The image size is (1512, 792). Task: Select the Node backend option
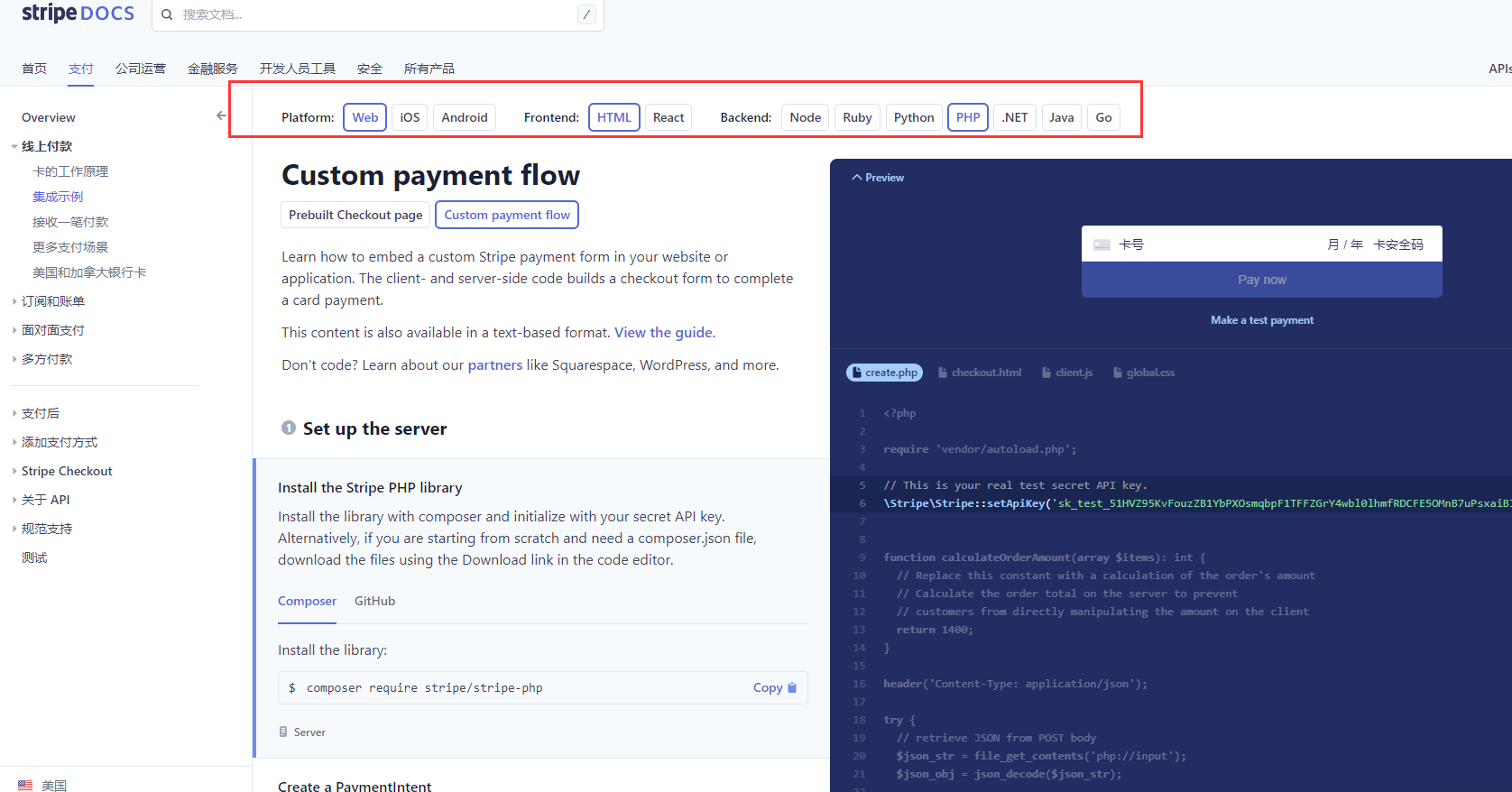pyautogui.click(x=806, y=117)
